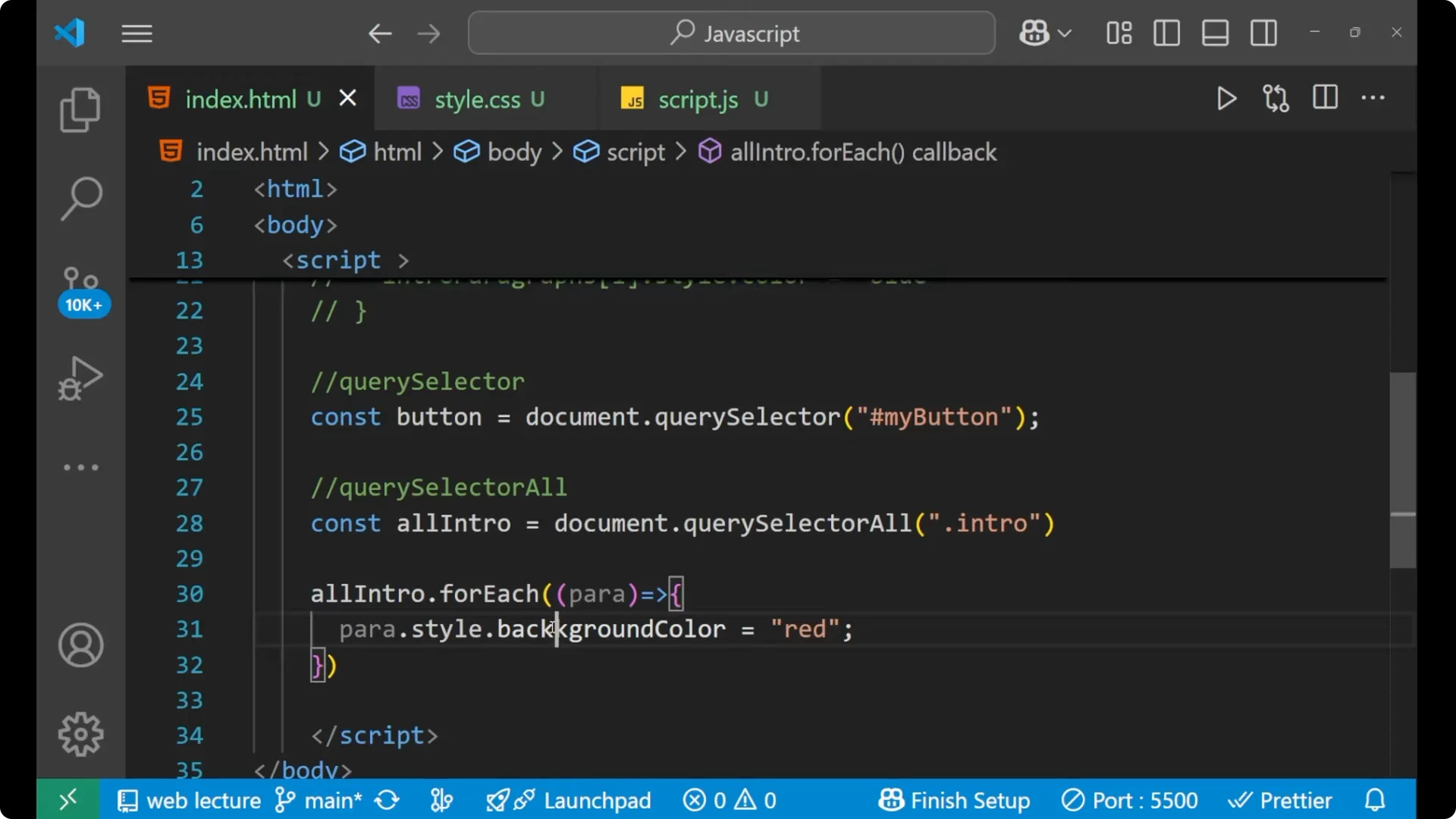The image size is (1456, 819).
Task: Open notifications via the bell icon
Action: [x=1374, y=799]
